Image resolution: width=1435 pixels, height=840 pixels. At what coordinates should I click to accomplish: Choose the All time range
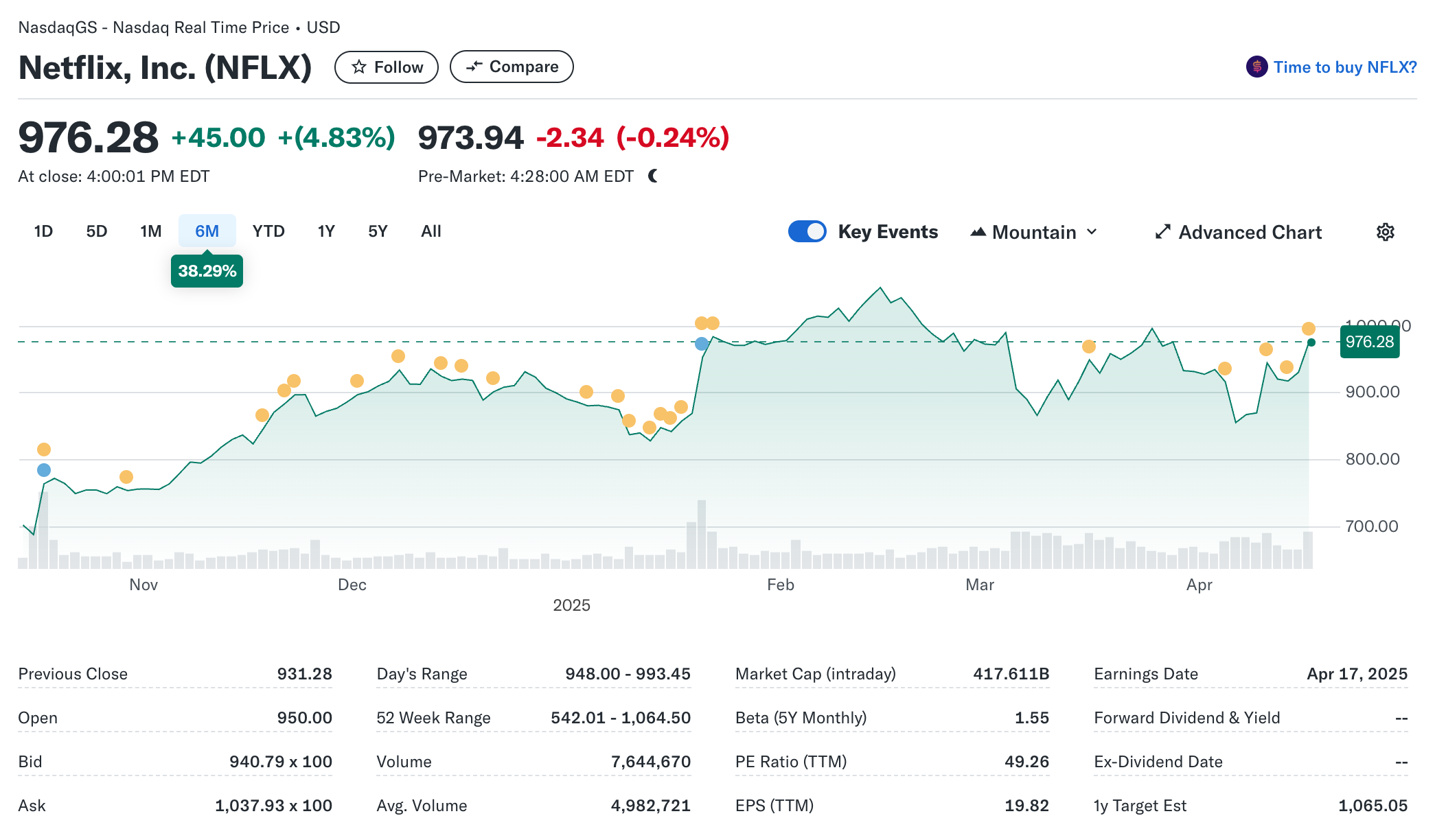click(430, 231)
